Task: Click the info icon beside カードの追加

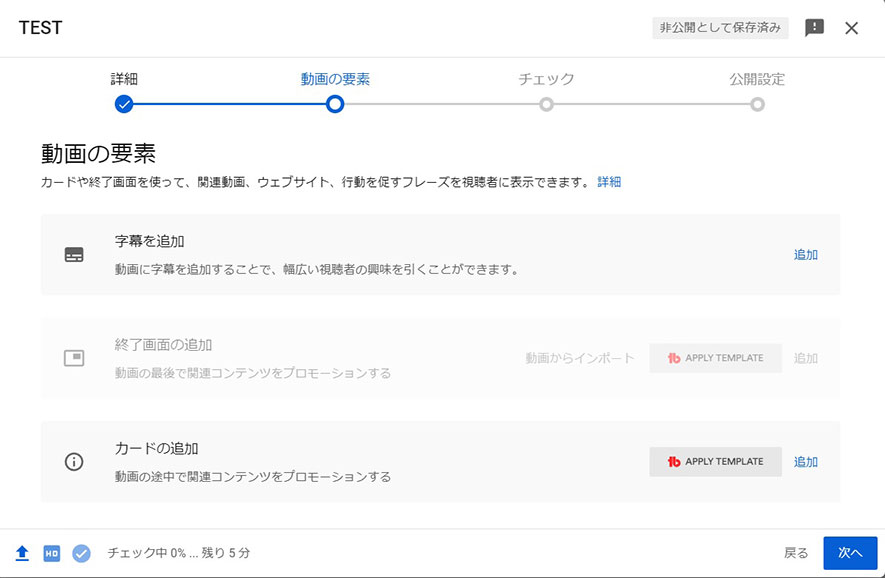Action: point(74,462)
